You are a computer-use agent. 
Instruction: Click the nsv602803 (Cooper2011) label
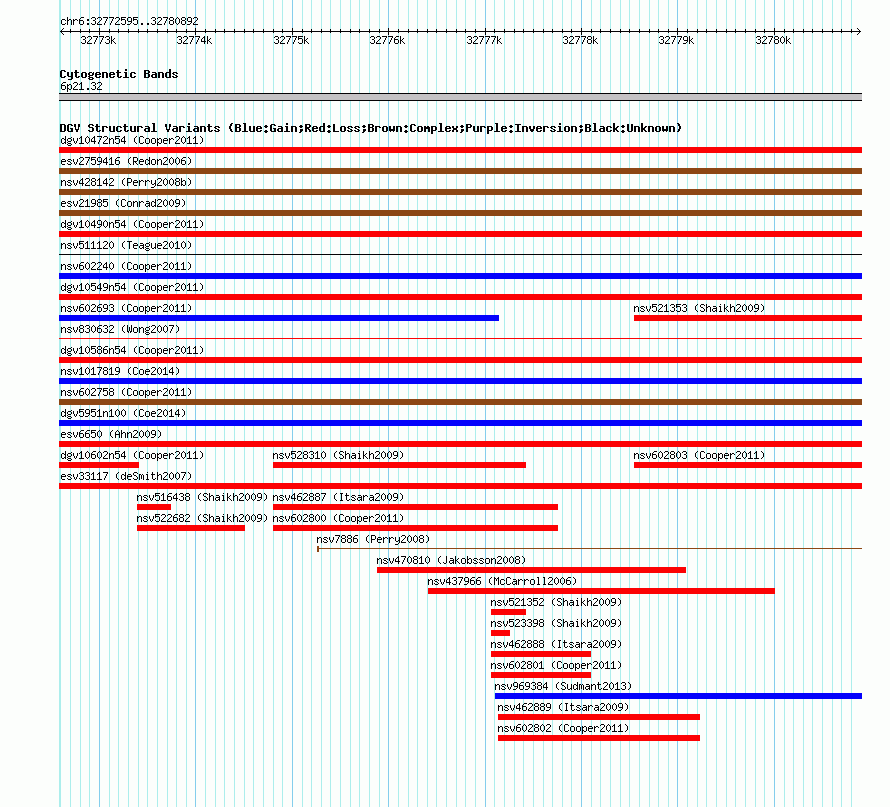699,455
